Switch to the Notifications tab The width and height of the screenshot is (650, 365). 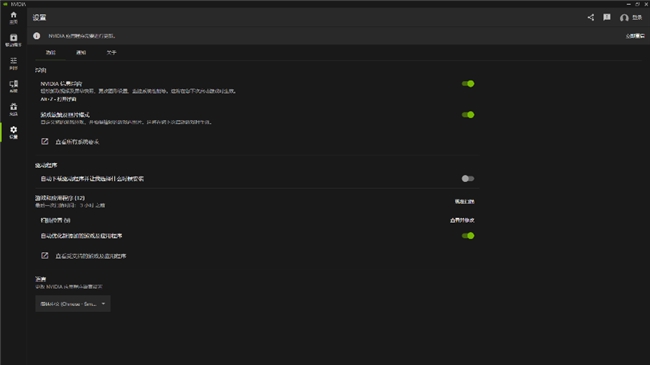(81, 53)
